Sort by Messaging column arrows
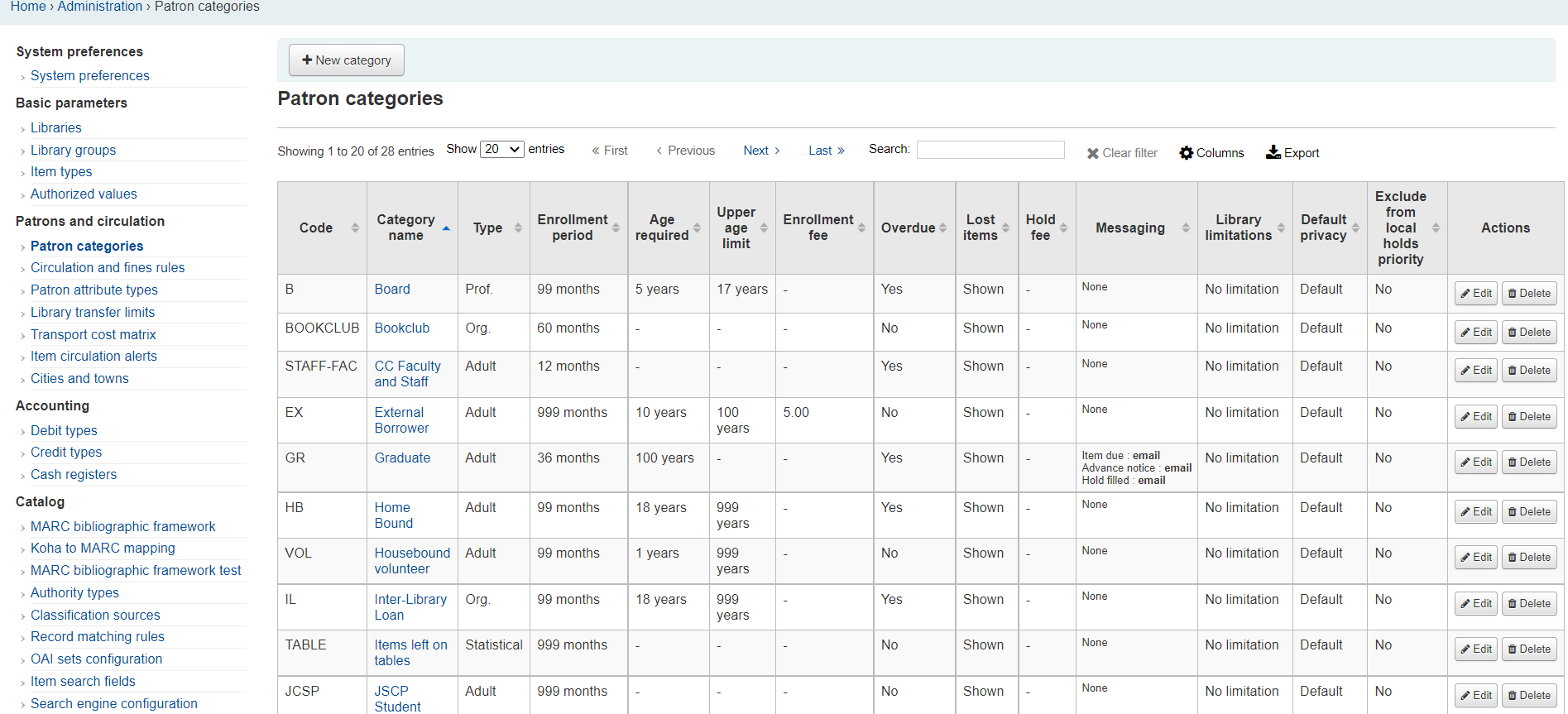 tap(1186, 228)
